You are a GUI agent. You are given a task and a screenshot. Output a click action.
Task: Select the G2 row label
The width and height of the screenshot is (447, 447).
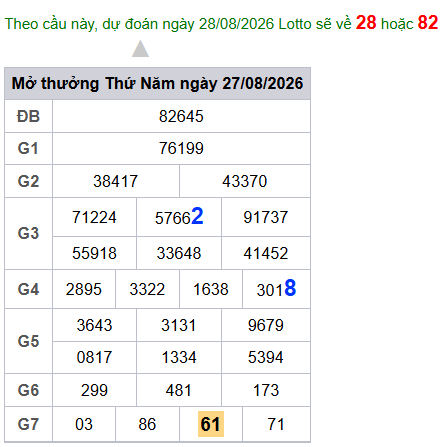point(28,181)
